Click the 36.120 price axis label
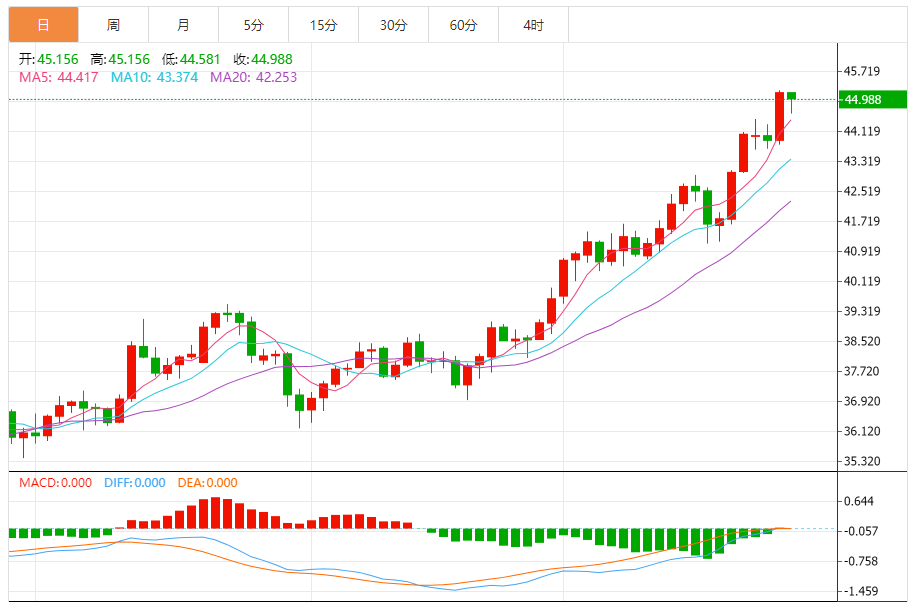 [862, 431]
